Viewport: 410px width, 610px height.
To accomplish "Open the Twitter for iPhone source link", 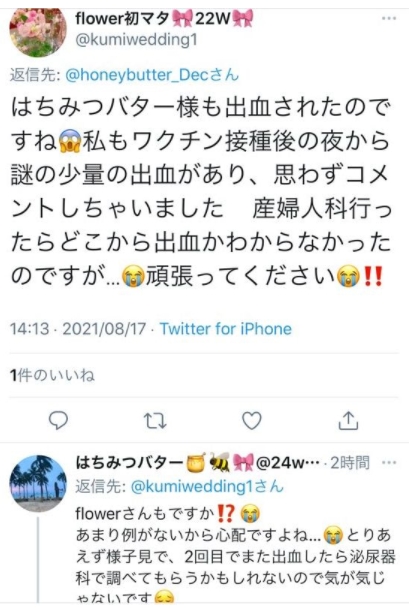I will click(226, 329).
